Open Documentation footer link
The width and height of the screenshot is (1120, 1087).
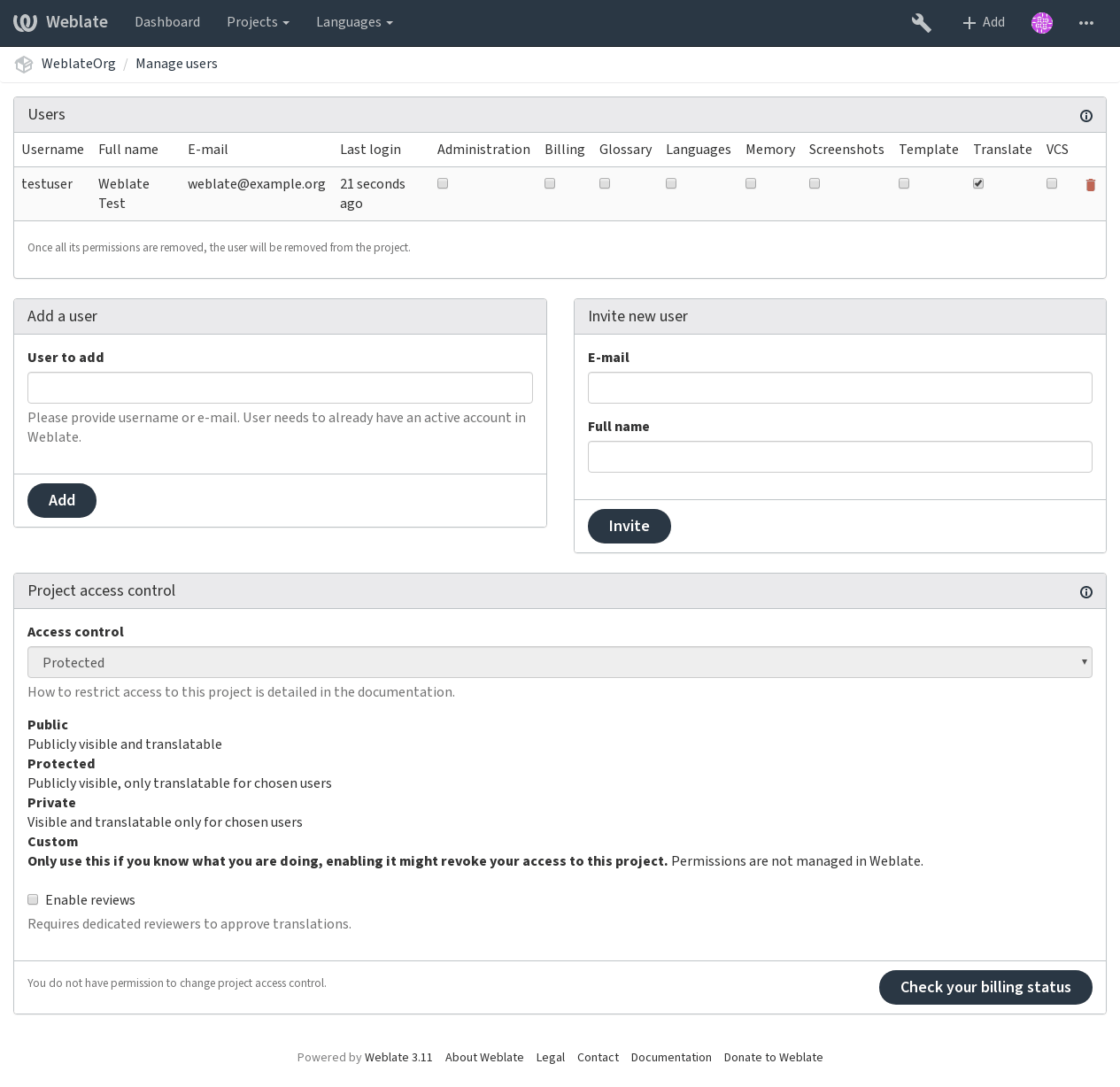(671, 1057)
